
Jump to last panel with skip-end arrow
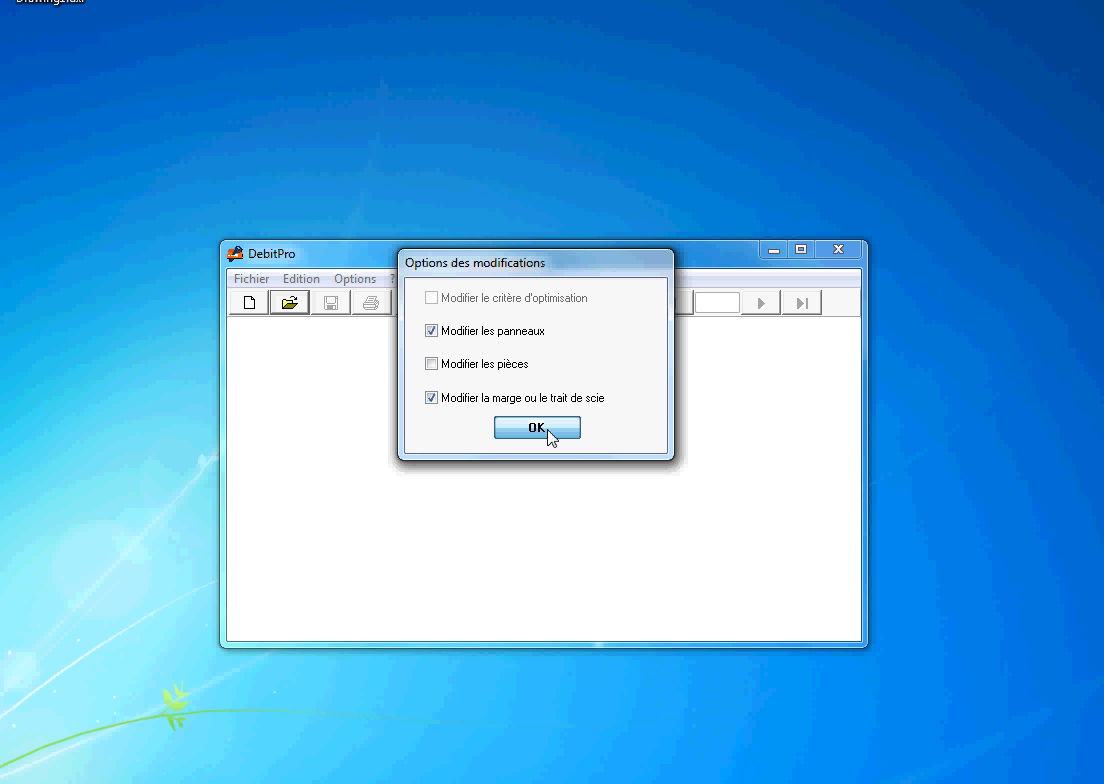coord(801,303)
